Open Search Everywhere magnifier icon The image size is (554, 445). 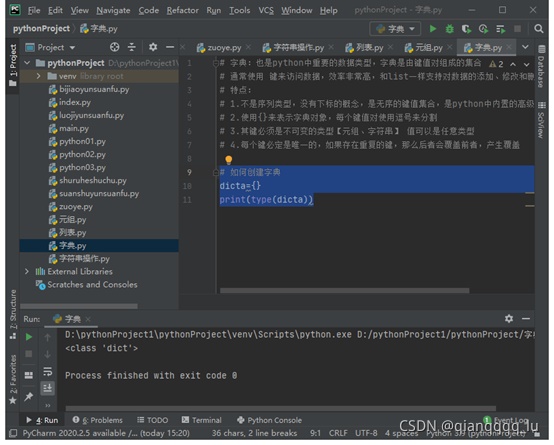click(538, 29)
